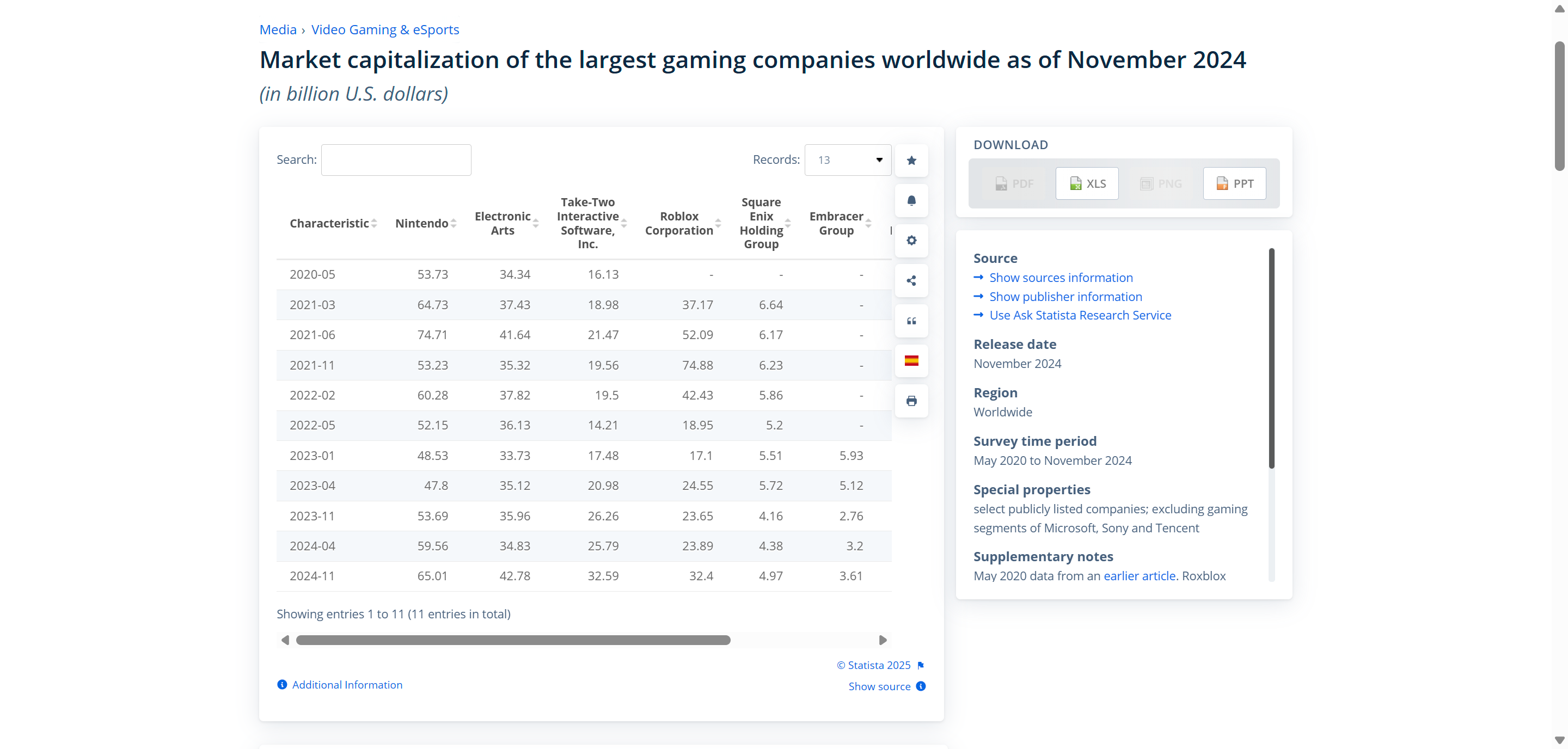The width and height of the screenshot is (1568, 749).
Task: Open the gear settings icon
Action: pyautogui.click(x=911, y=241)
